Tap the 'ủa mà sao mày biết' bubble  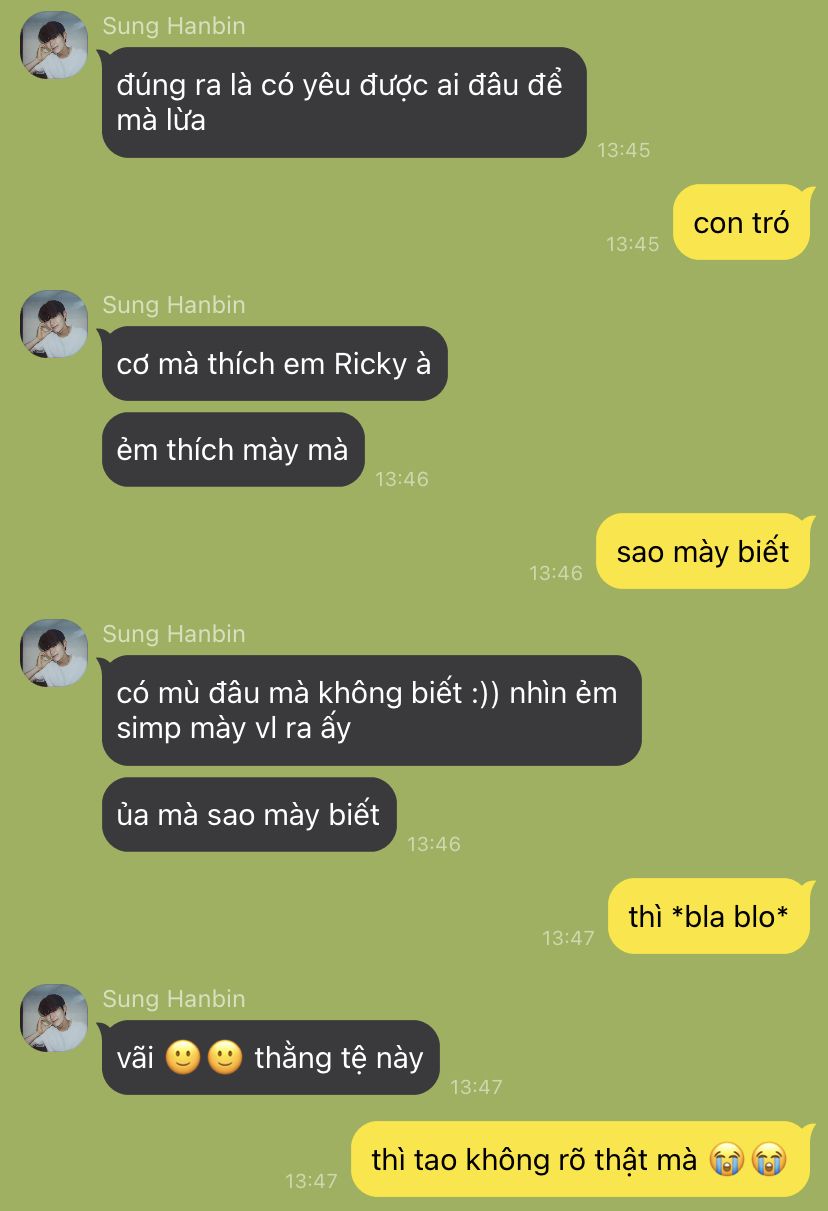pyautogui.click(x=249, y=815)
